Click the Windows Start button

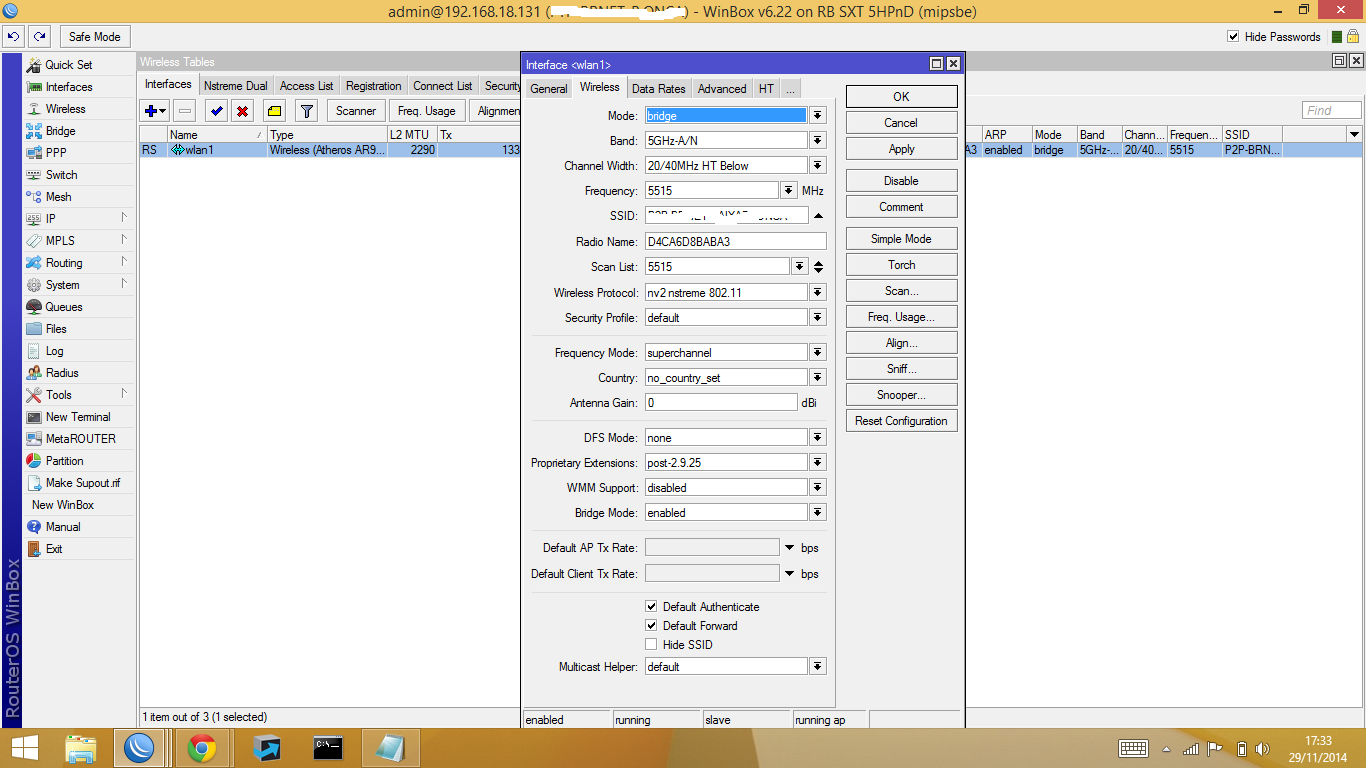[24, 748]
